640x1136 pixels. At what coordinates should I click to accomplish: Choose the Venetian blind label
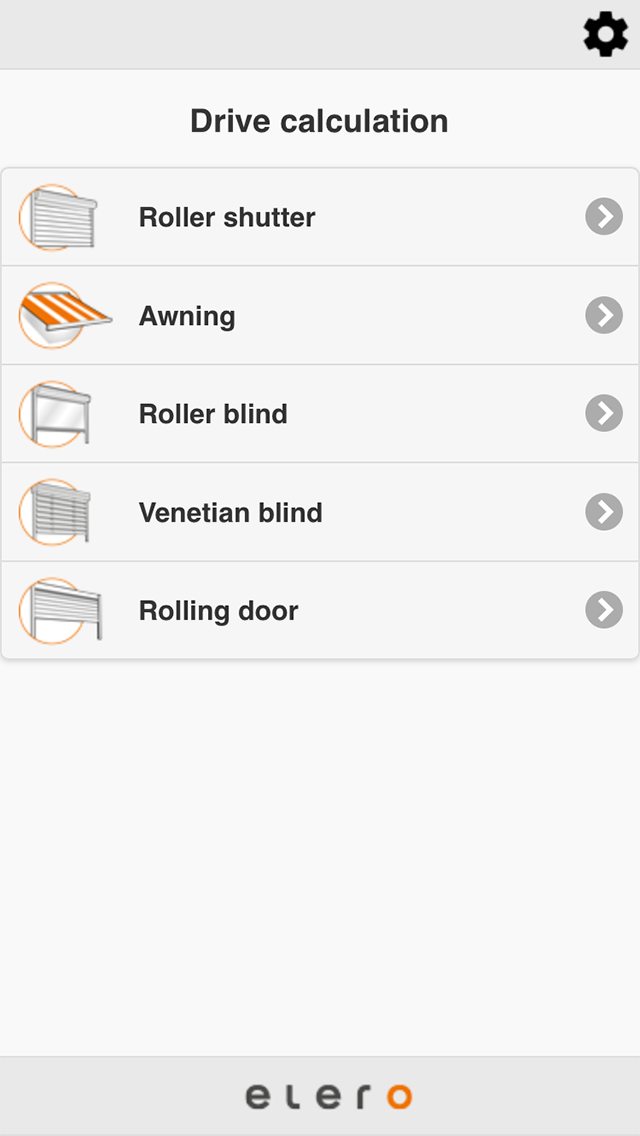(230, 512)
